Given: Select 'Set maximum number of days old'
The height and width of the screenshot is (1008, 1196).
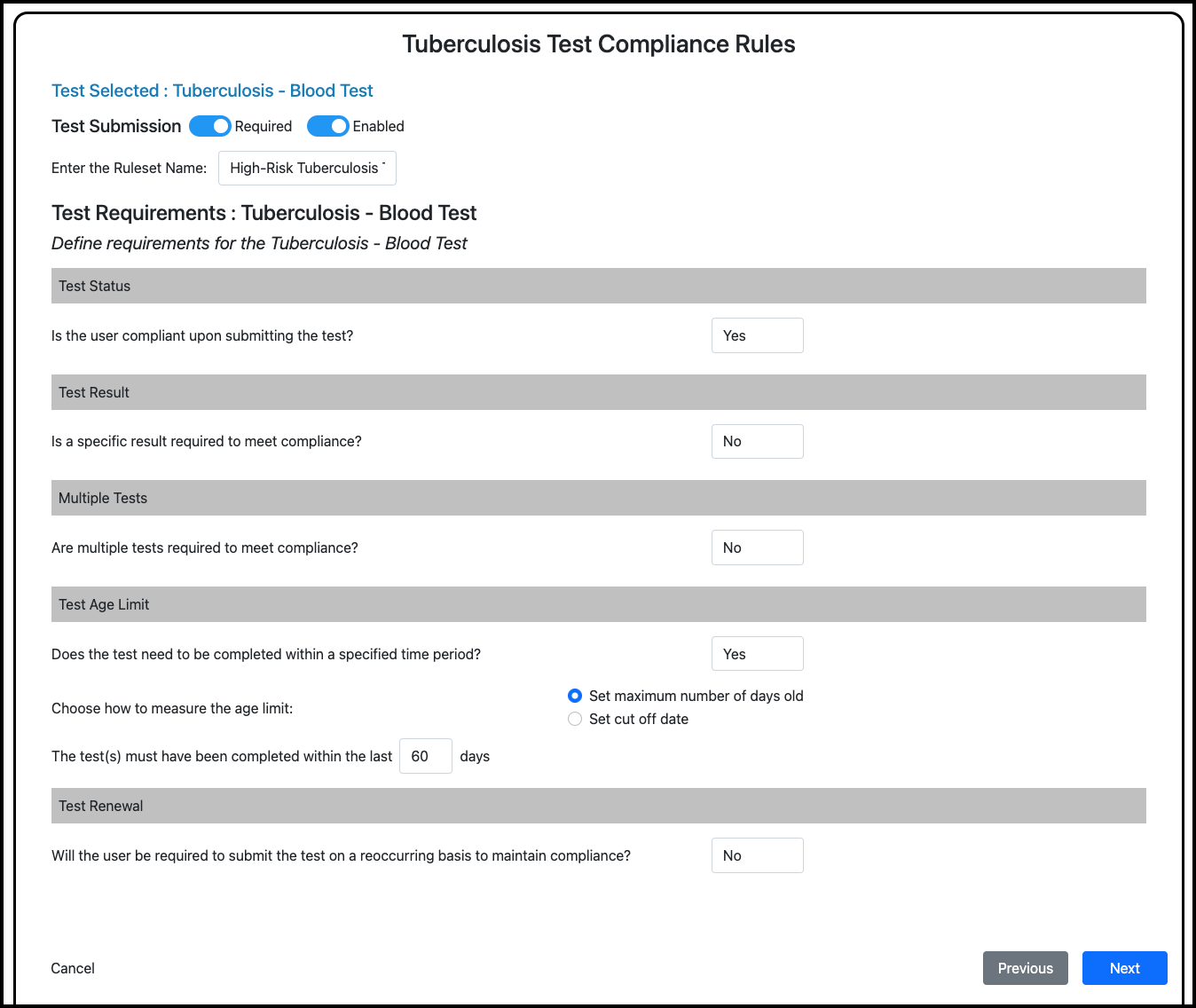Looking at the screenshot, I should click(575, 696).
